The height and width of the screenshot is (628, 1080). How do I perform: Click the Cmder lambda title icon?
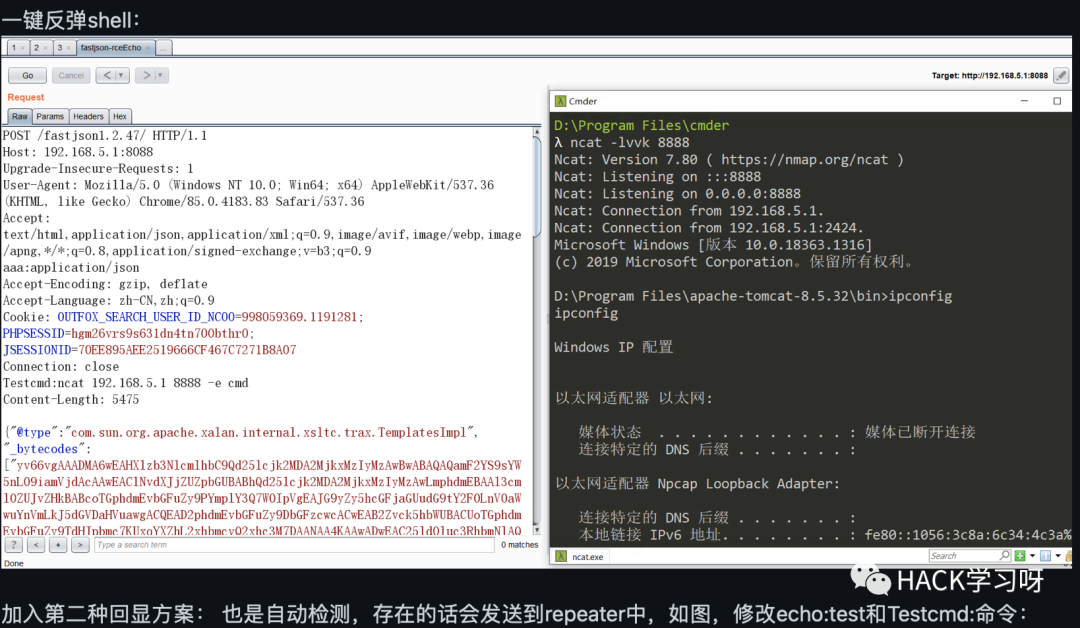[561, 101]
